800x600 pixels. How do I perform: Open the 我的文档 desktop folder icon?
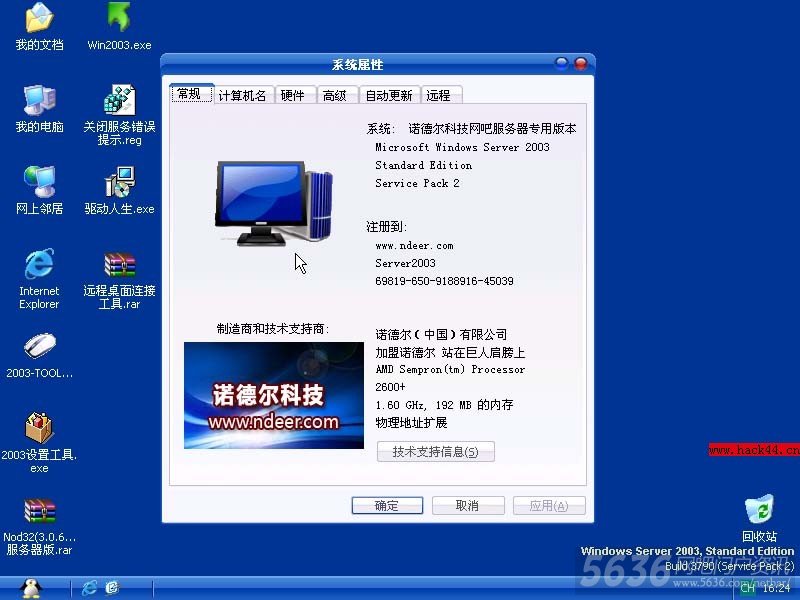coord(39,27)
